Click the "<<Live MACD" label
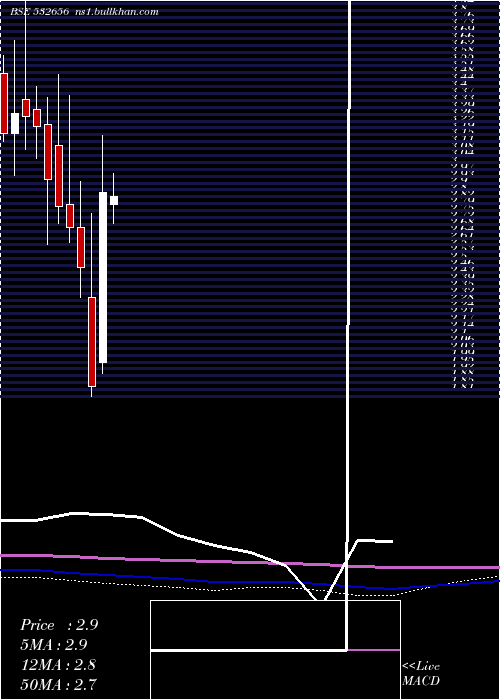The height and width of the screenshot is (700, 500). (421, 674)
